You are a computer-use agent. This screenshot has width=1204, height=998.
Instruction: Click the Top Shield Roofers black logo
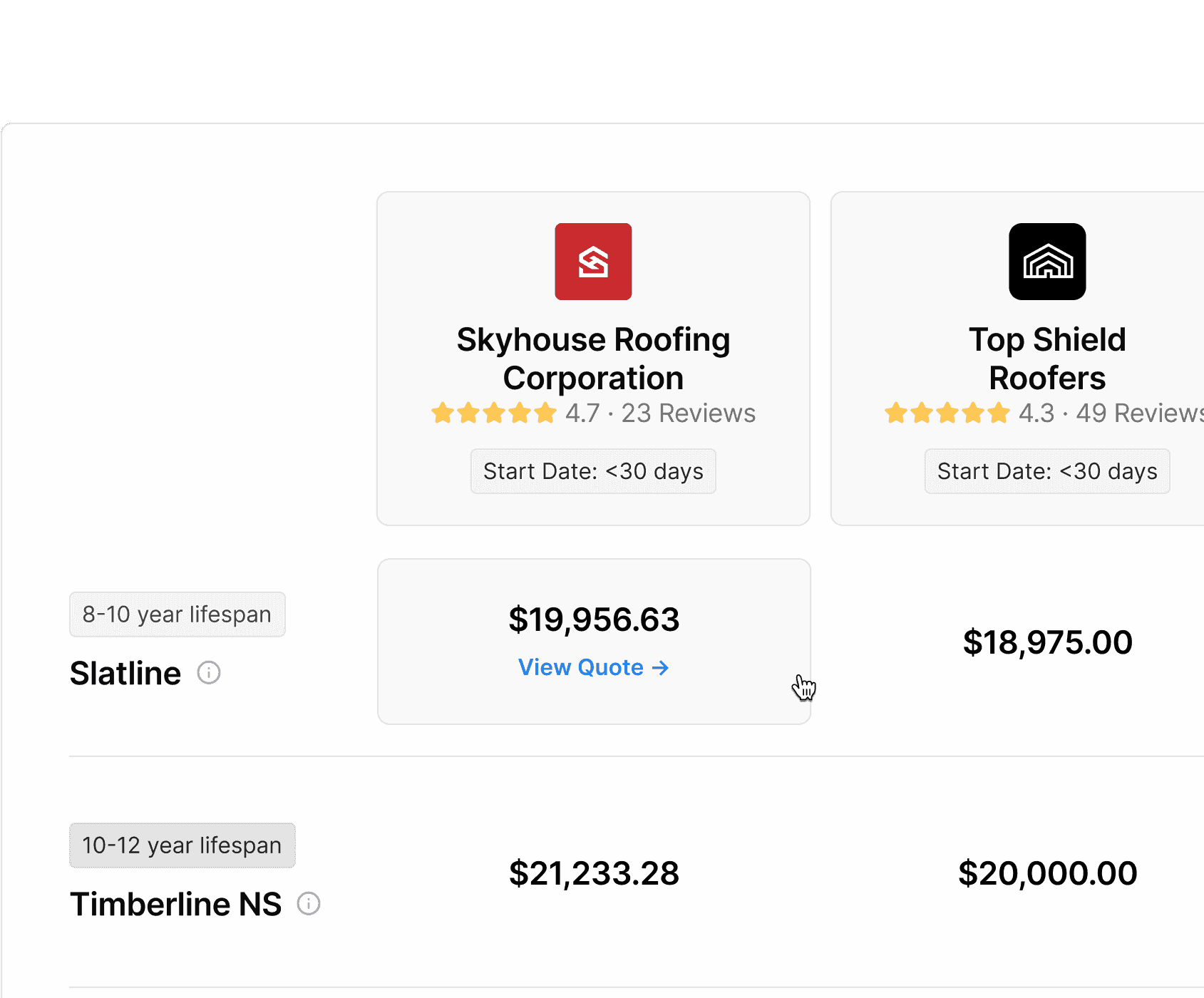tap(1047, 262)
